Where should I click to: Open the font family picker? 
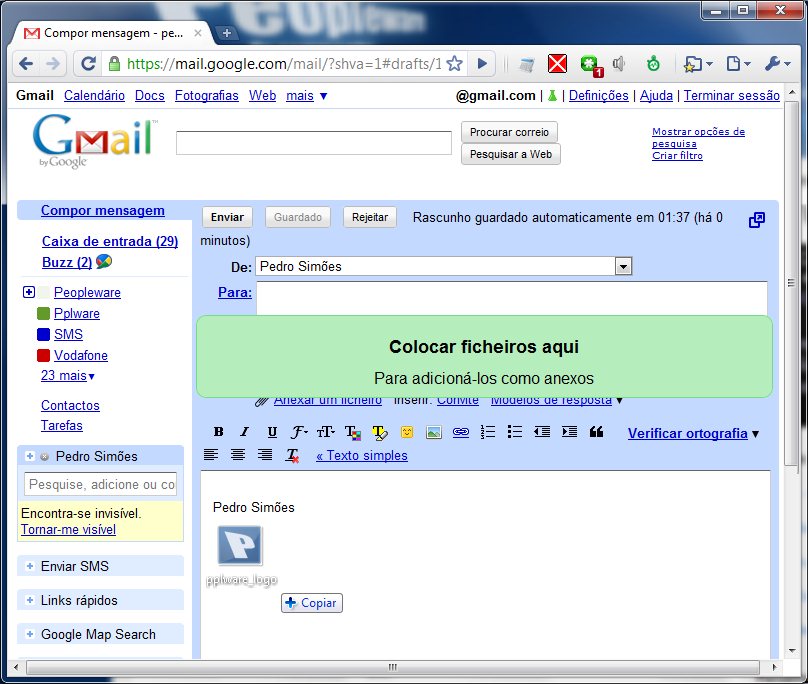299,432
